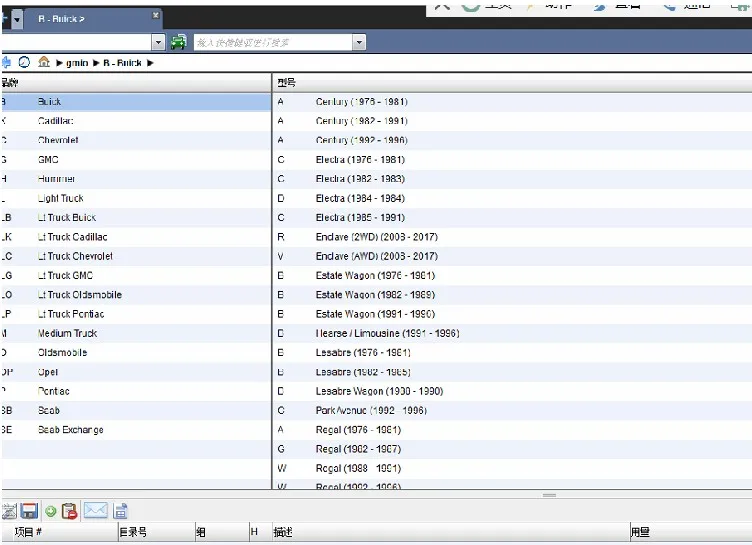
Task: Click the green circular arrow icon
Action: [x=51, y=511]
